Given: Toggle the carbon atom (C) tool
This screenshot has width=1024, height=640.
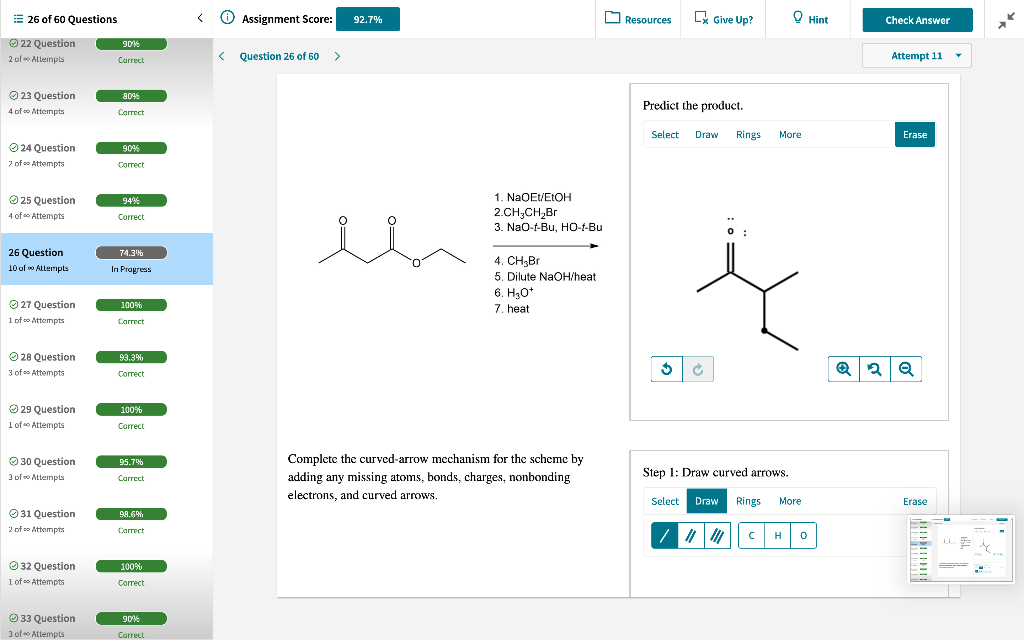Looking at the screenshot, I should click(x=751, y=535).
